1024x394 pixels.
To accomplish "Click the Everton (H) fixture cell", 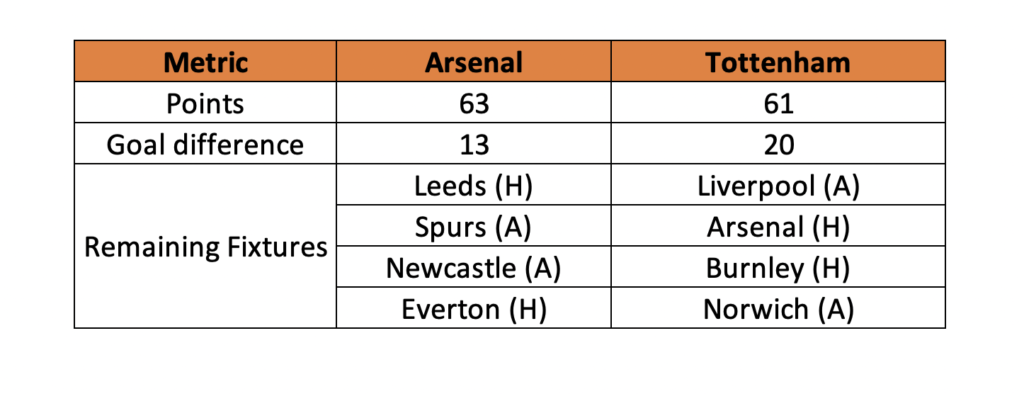I will pos(473,308).
